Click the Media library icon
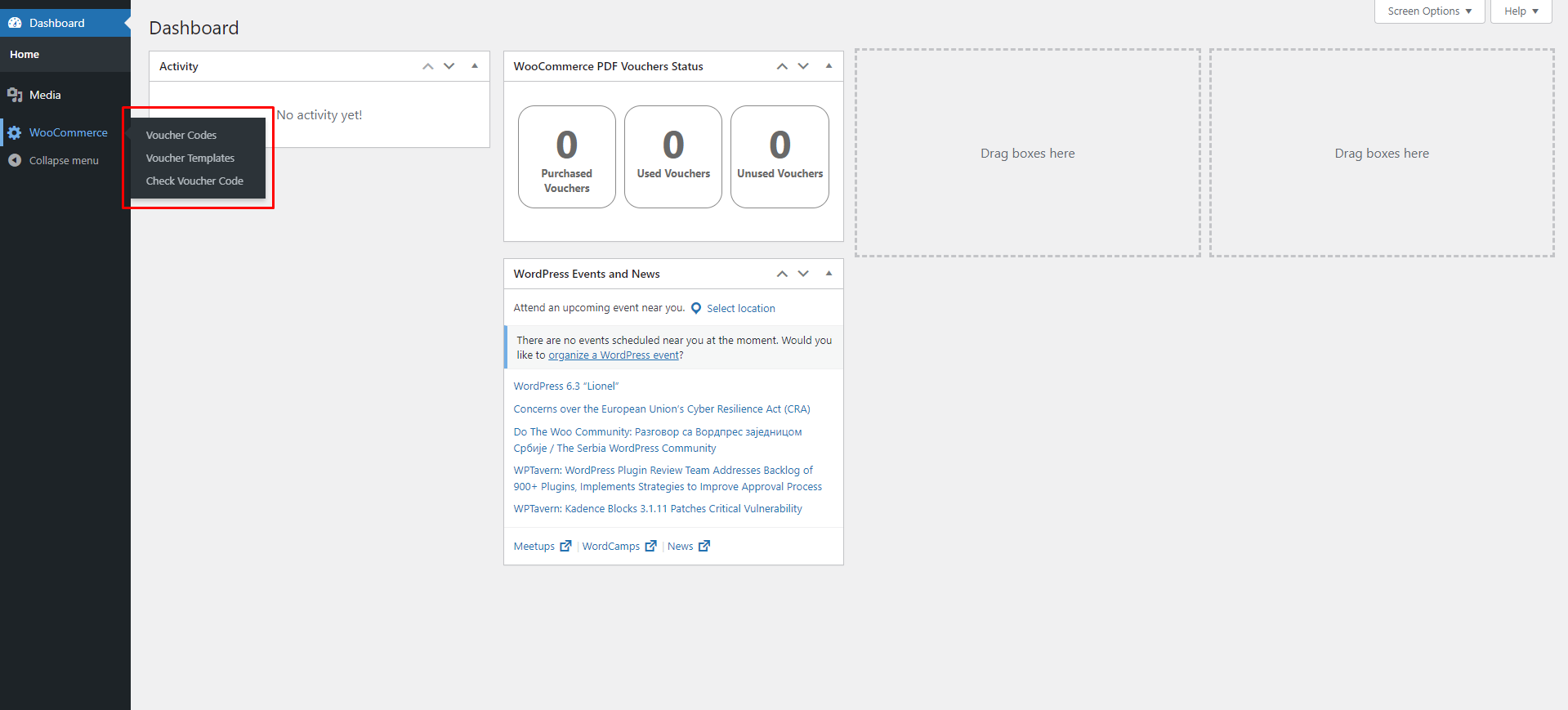The height and width of the screenshot is (710, 1568). [x=15, y=95]
